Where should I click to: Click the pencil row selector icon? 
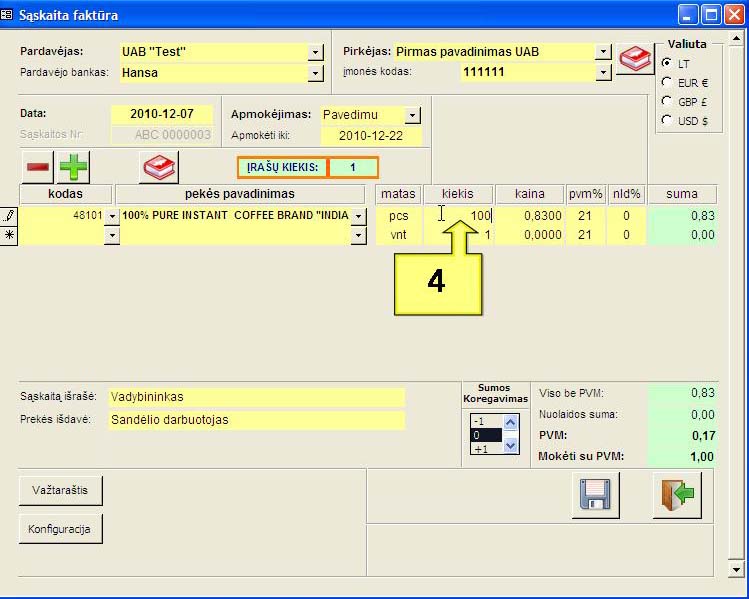(9, 216)
